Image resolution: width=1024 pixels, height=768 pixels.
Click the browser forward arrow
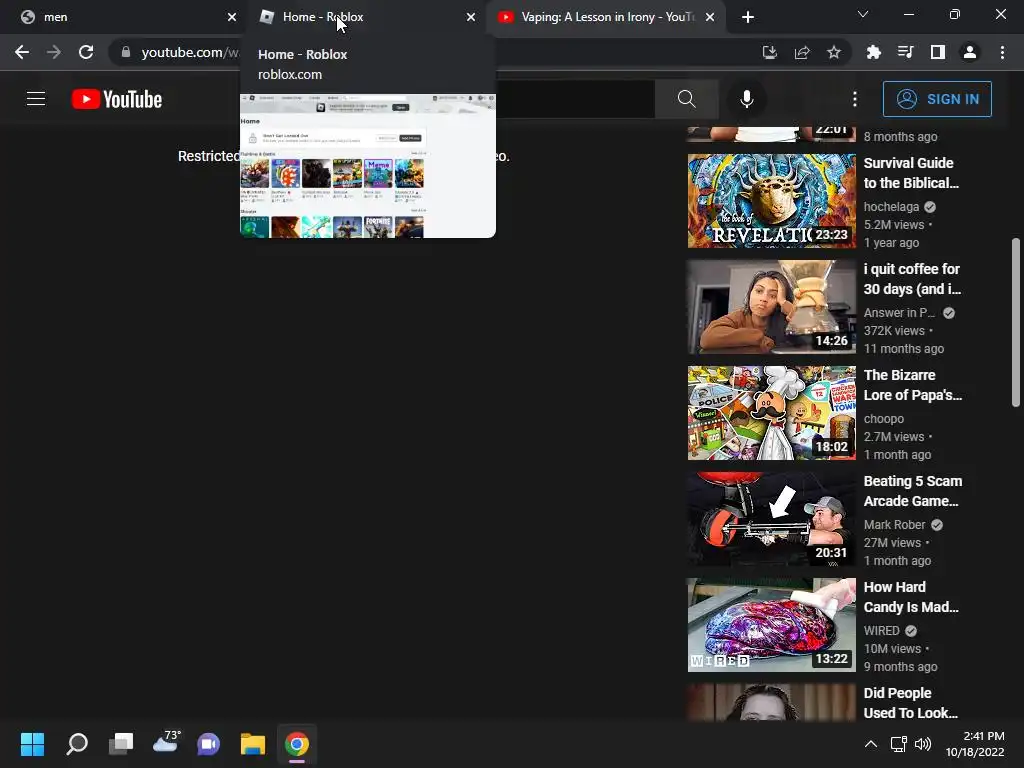[54, 52]
